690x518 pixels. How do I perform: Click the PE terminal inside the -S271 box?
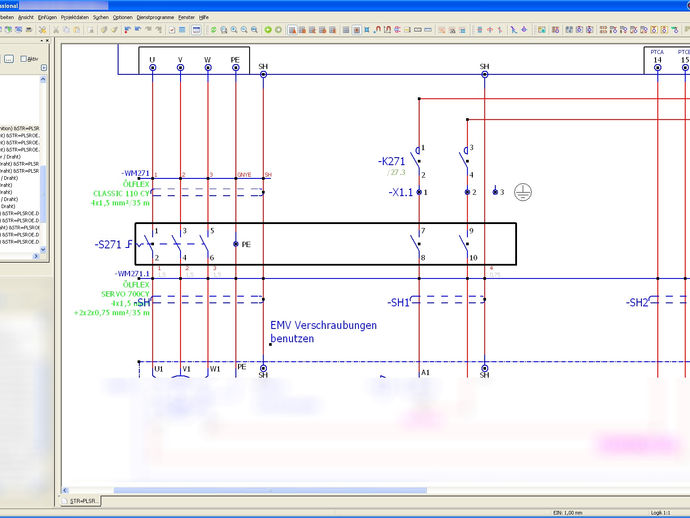(x=236, y=244)
